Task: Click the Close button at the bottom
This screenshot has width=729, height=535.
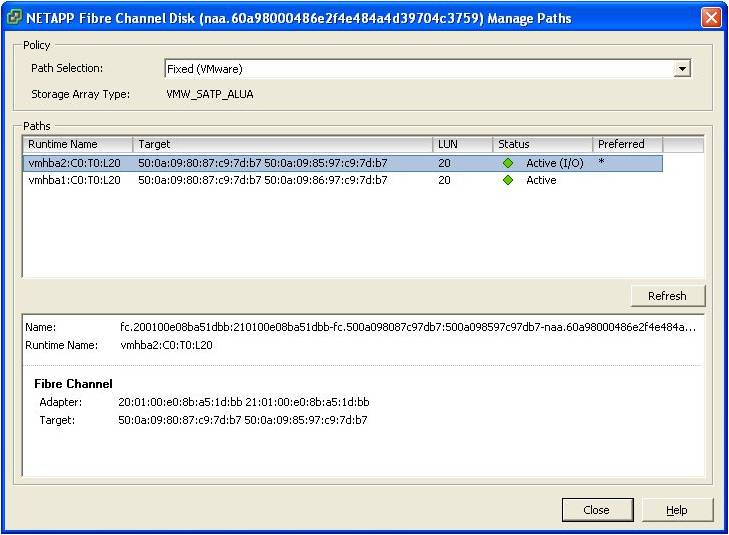Action: click(597, 510)
